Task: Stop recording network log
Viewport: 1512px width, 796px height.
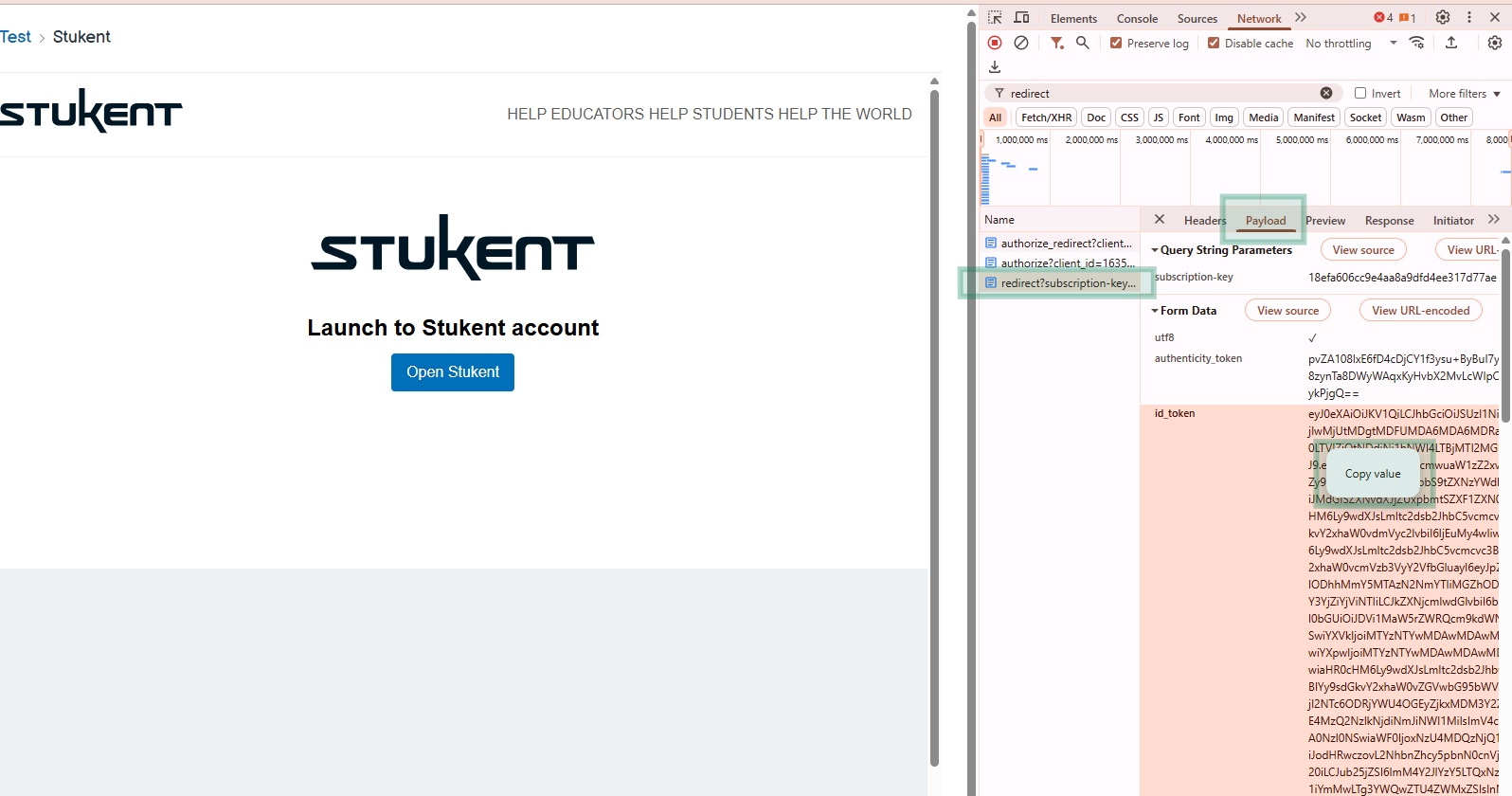Action: (x=995, y=43)
